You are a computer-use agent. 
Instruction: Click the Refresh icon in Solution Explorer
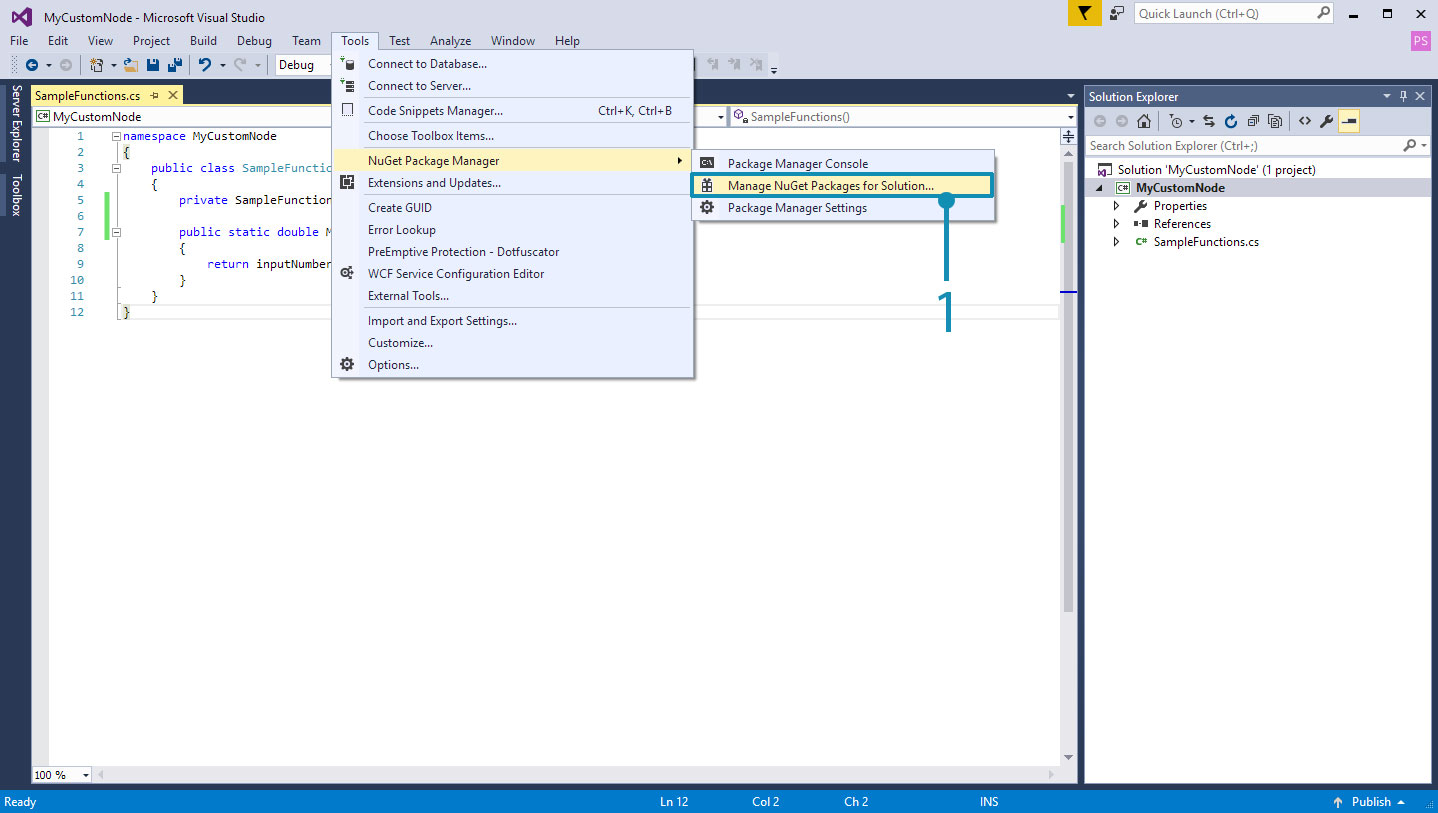1231,121
